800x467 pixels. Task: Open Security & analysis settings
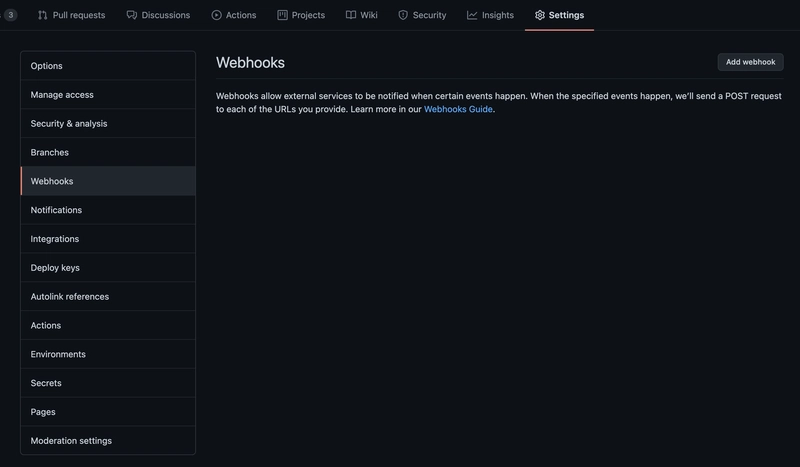108,124
